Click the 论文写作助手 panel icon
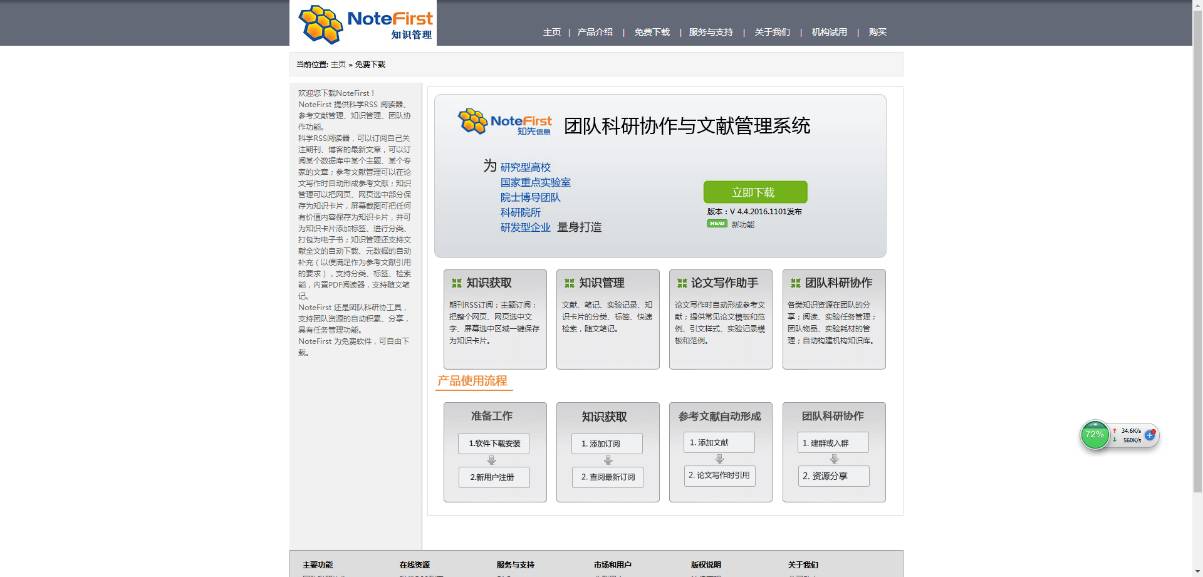The width and height of the screenshot is (1203, 577). point(681,282)
